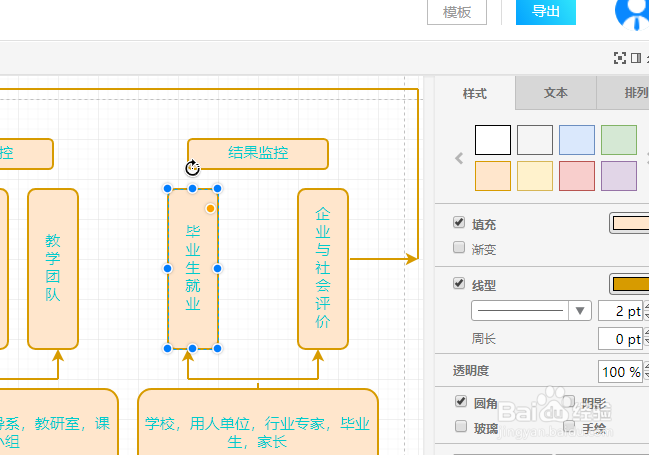The width and height of the screenshot is (649, 455).
Task: Select the 教学团队 box
Action: [x=53, y=269]
